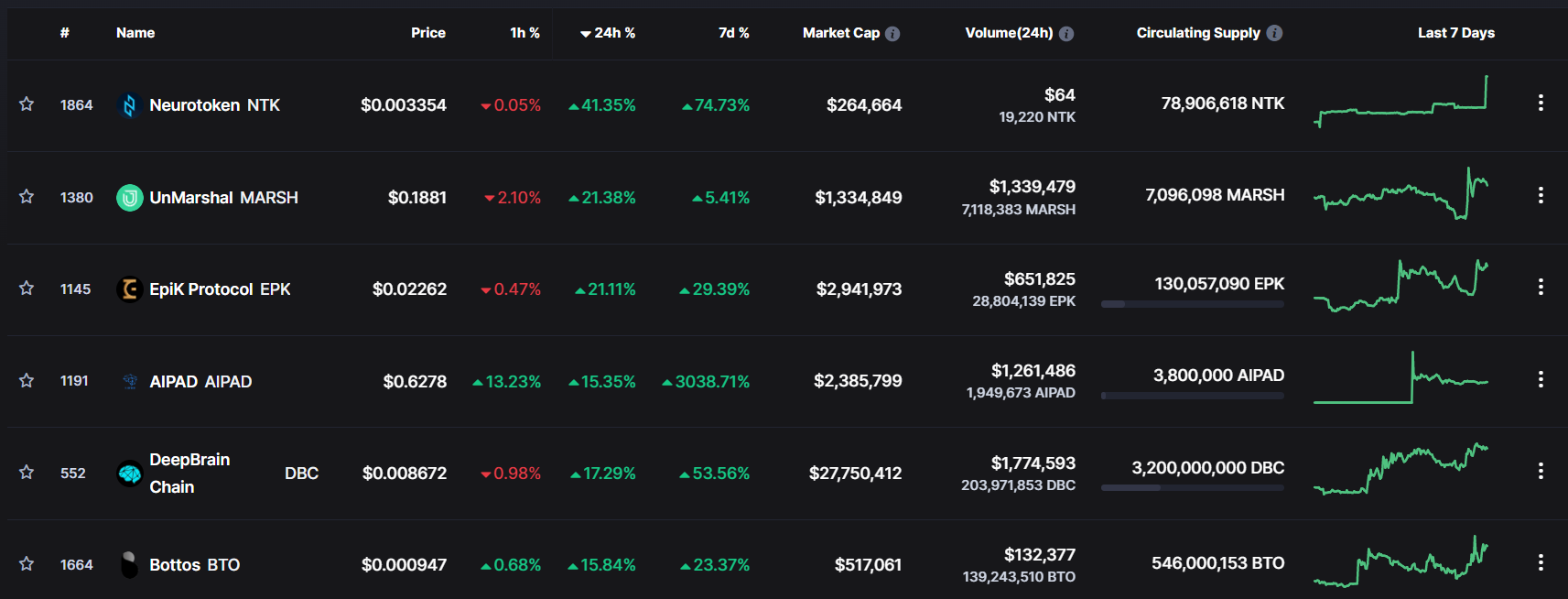The image size is (1568, 599).
Task: Sort by the Circulating Supply header
Action: 1198,33
